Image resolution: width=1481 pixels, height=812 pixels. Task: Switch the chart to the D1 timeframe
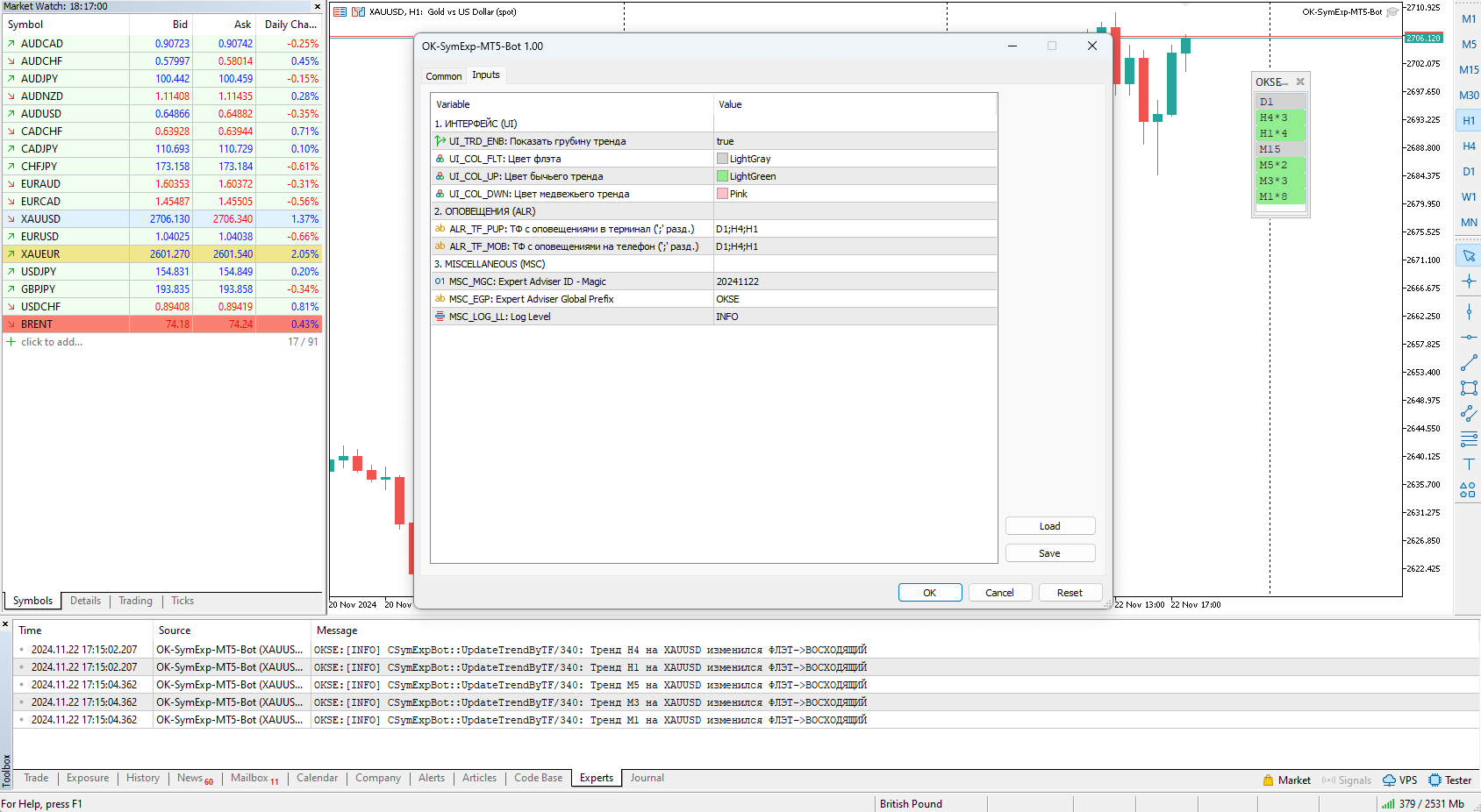coord(1469,172)
